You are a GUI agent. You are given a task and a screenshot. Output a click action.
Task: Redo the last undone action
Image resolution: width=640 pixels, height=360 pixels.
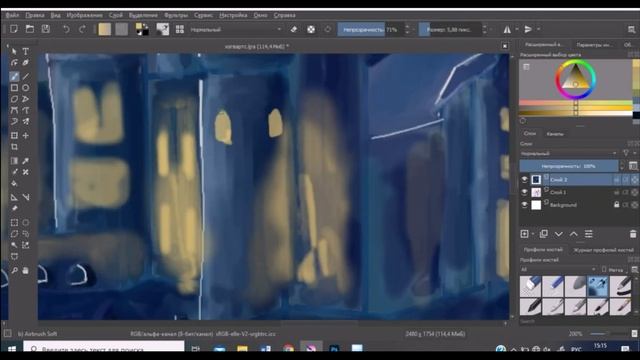click(x=82, y=29)
